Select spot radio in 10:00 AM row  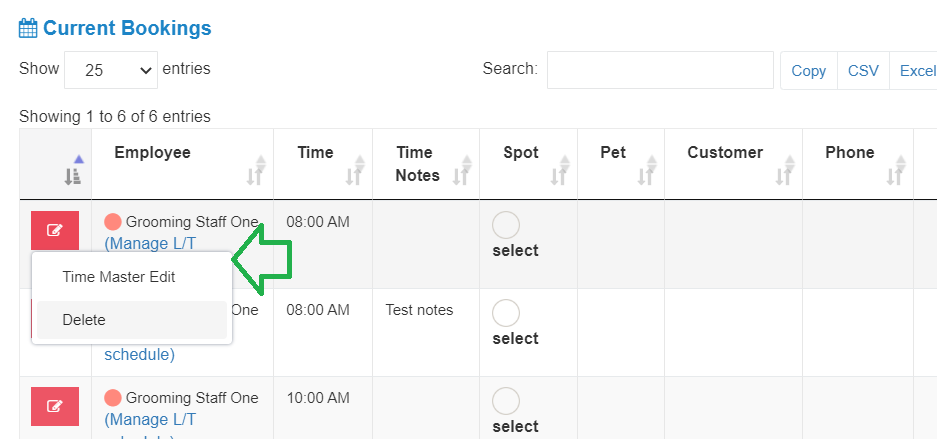[x=506, y=401]
